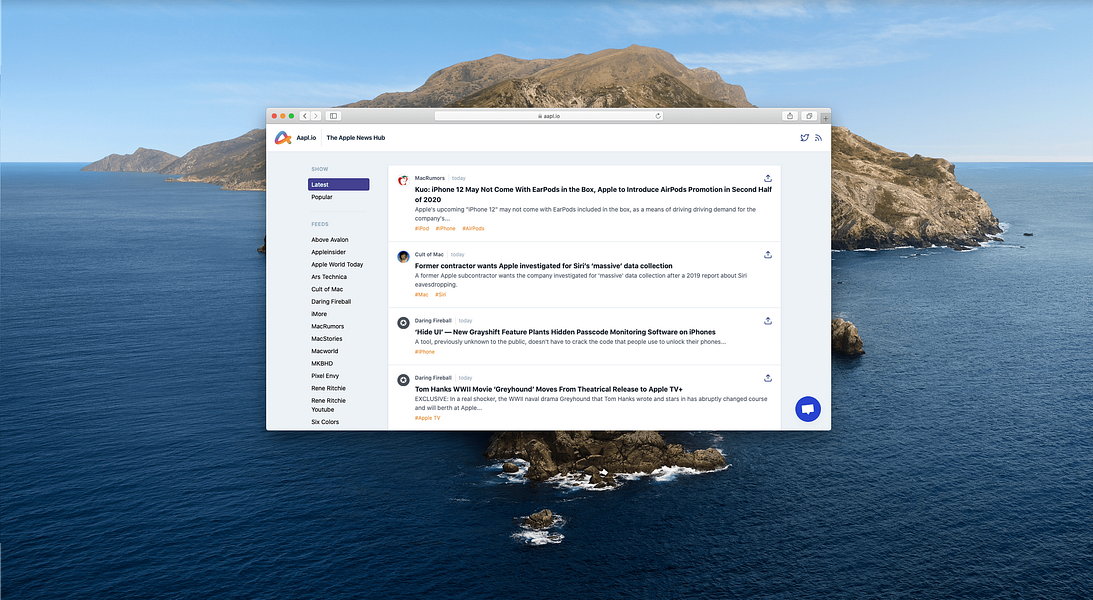Click the Kuo article summary about driving demand
Viewport: 1093px width, 600px height.
[585, 214]
